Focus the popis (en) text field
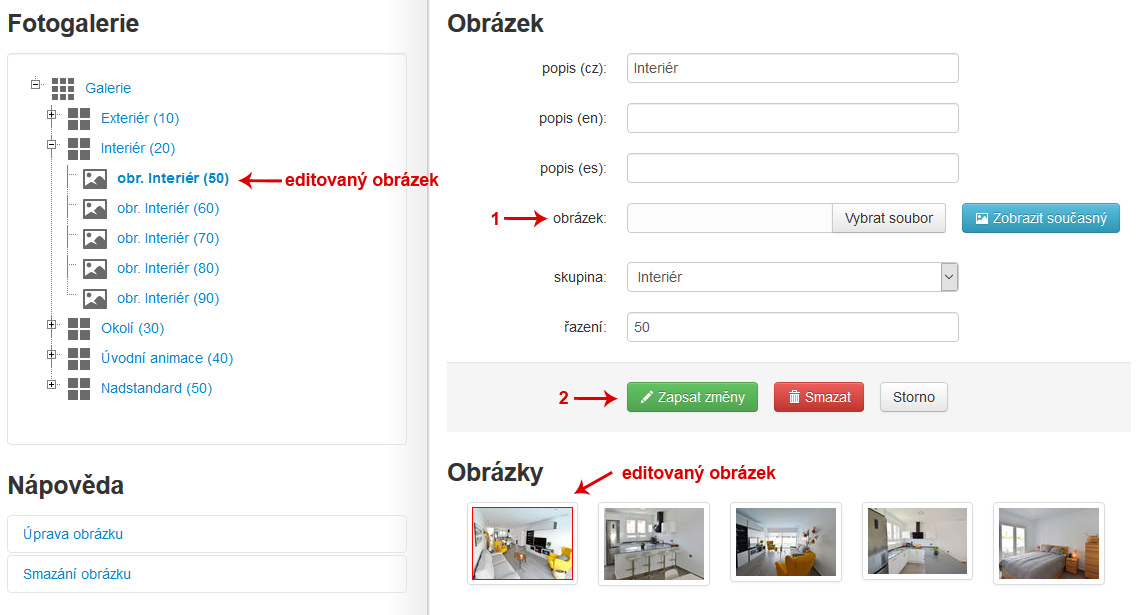 tap(792, 118)
